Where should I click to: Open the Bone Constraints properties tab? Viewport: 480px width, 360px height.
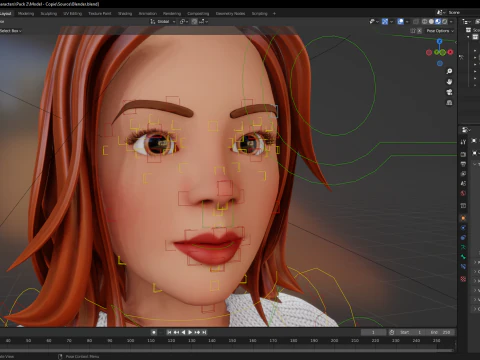[463, 267]
